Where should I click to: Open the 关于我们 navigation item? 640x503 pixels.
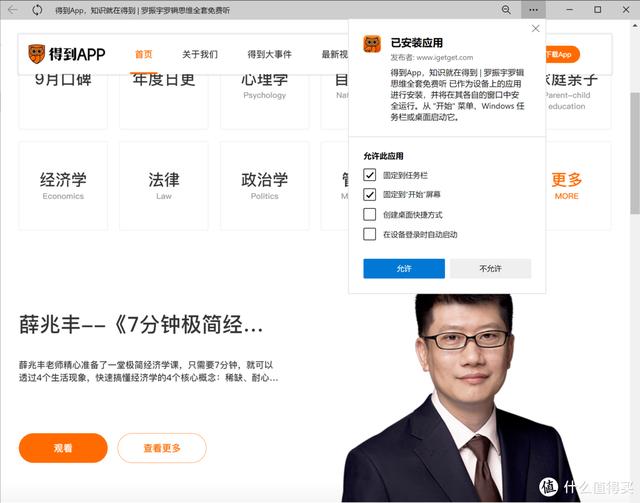click(200, 54)
